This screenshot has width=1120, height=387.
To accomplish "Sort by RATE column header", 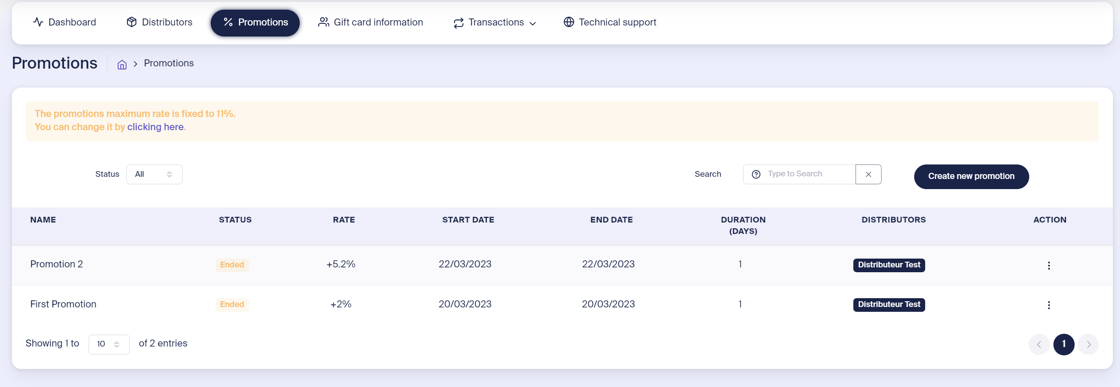I will coord(344,220).
